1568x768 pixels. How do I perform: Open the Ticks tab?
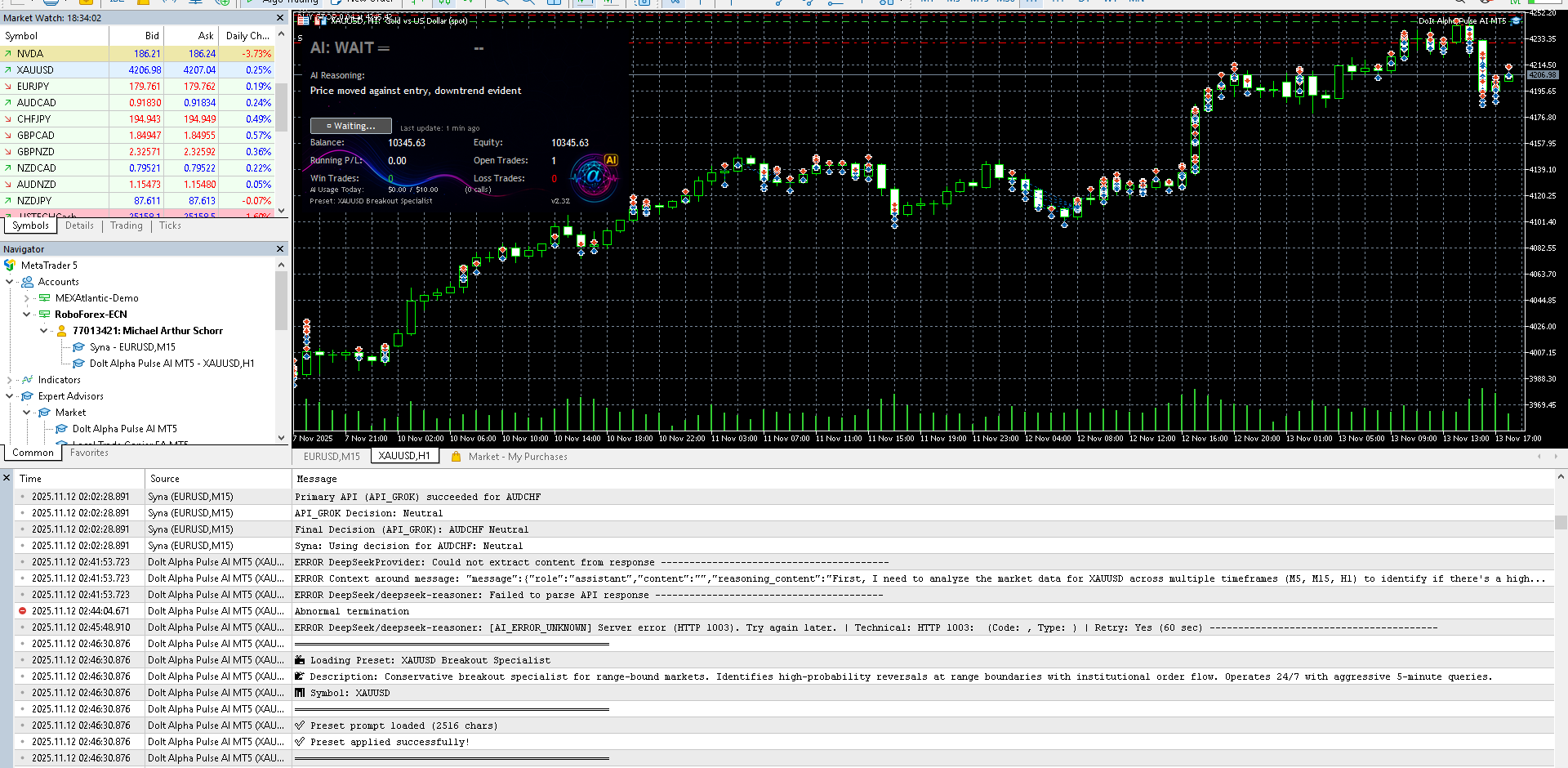pyautogui.click(x=170, y=225)
